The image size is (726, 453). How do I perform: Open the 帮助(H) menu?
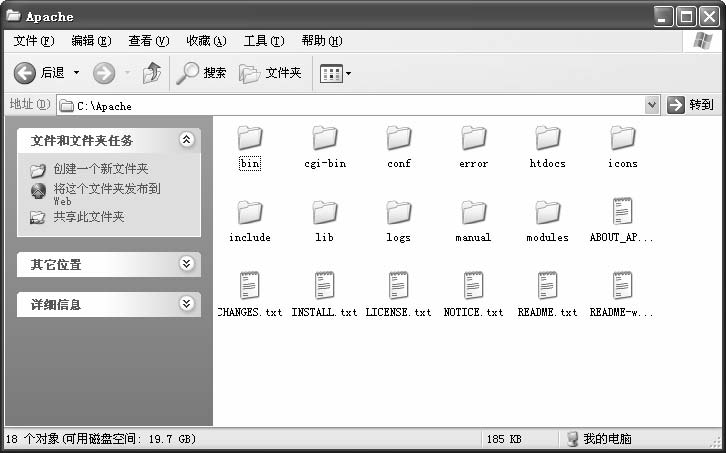point(322,41)
